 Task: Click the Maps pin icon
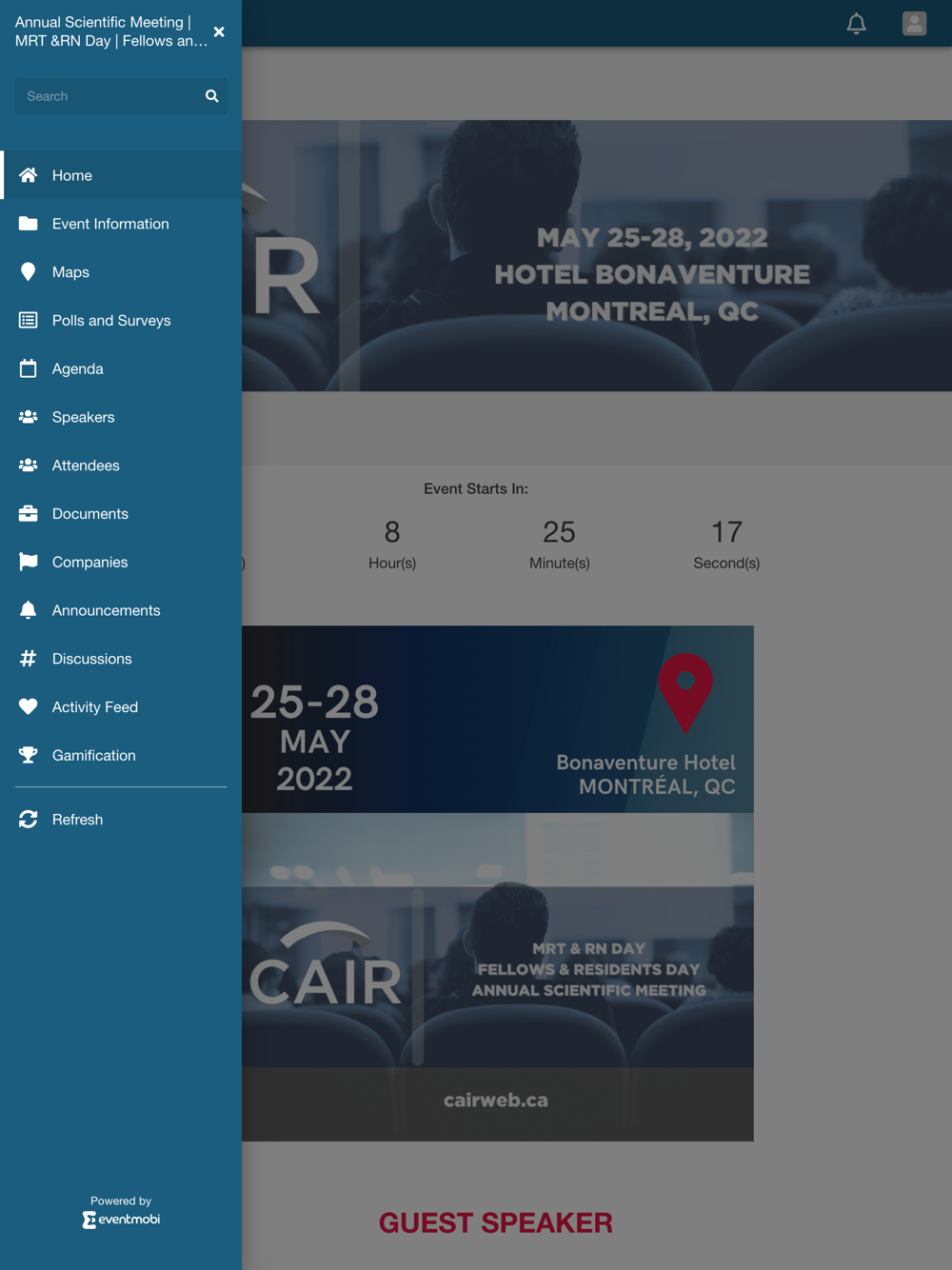coord(29,272)
